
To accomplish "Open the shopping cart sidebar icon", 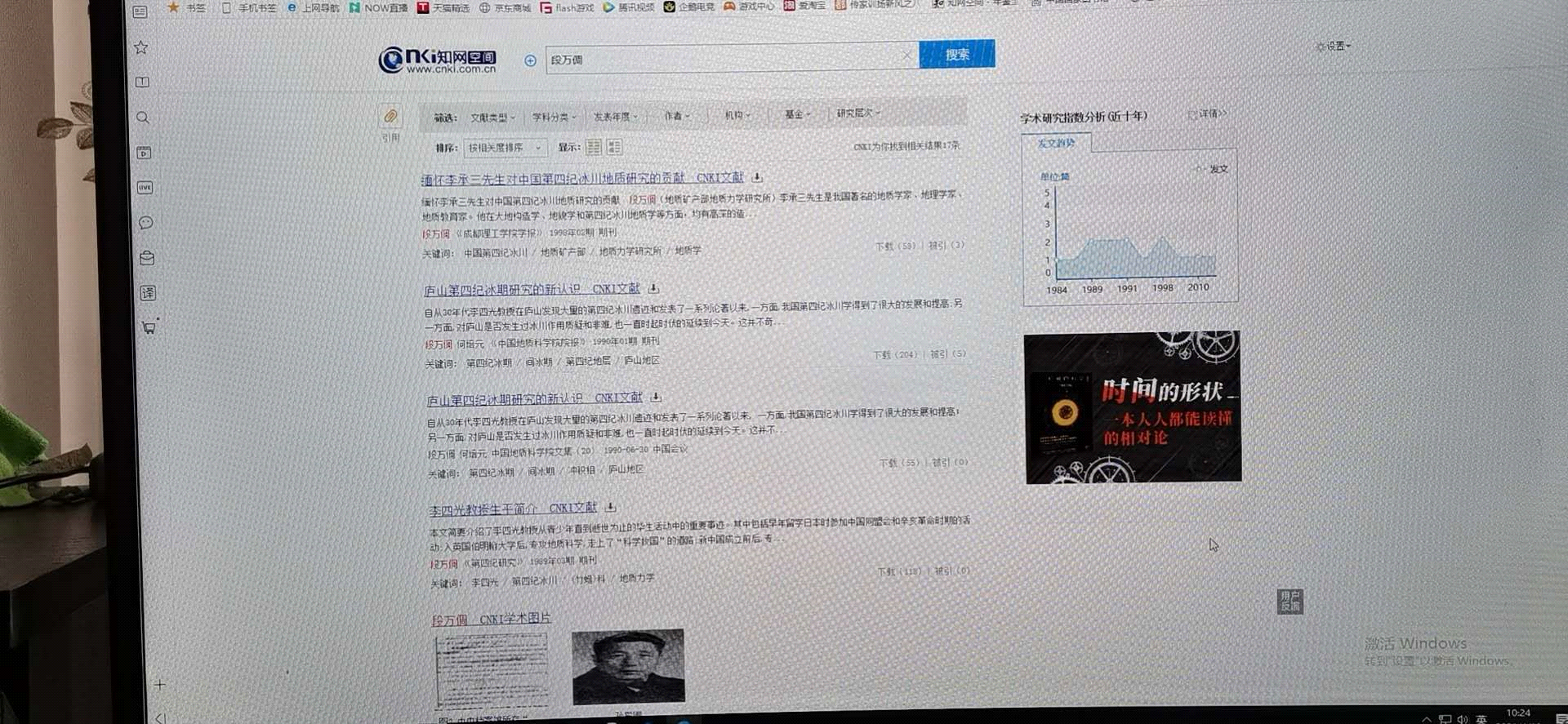I will (149, 328).
